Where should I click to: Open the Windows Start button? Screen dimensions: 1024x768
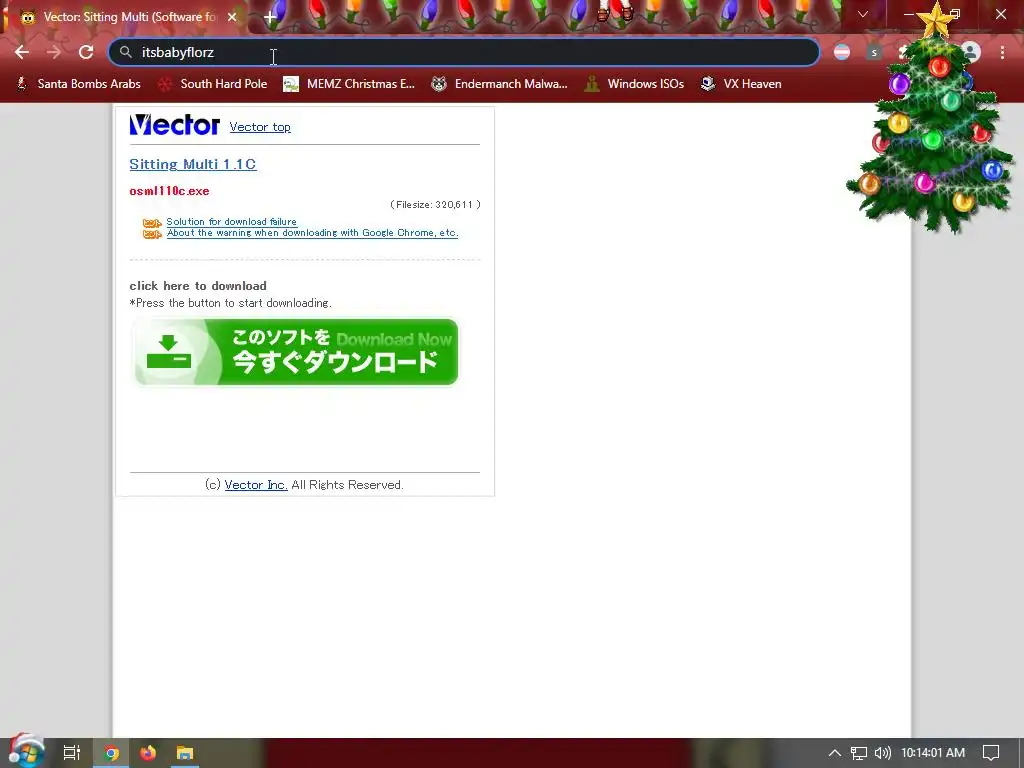click(x=26, y=753)
